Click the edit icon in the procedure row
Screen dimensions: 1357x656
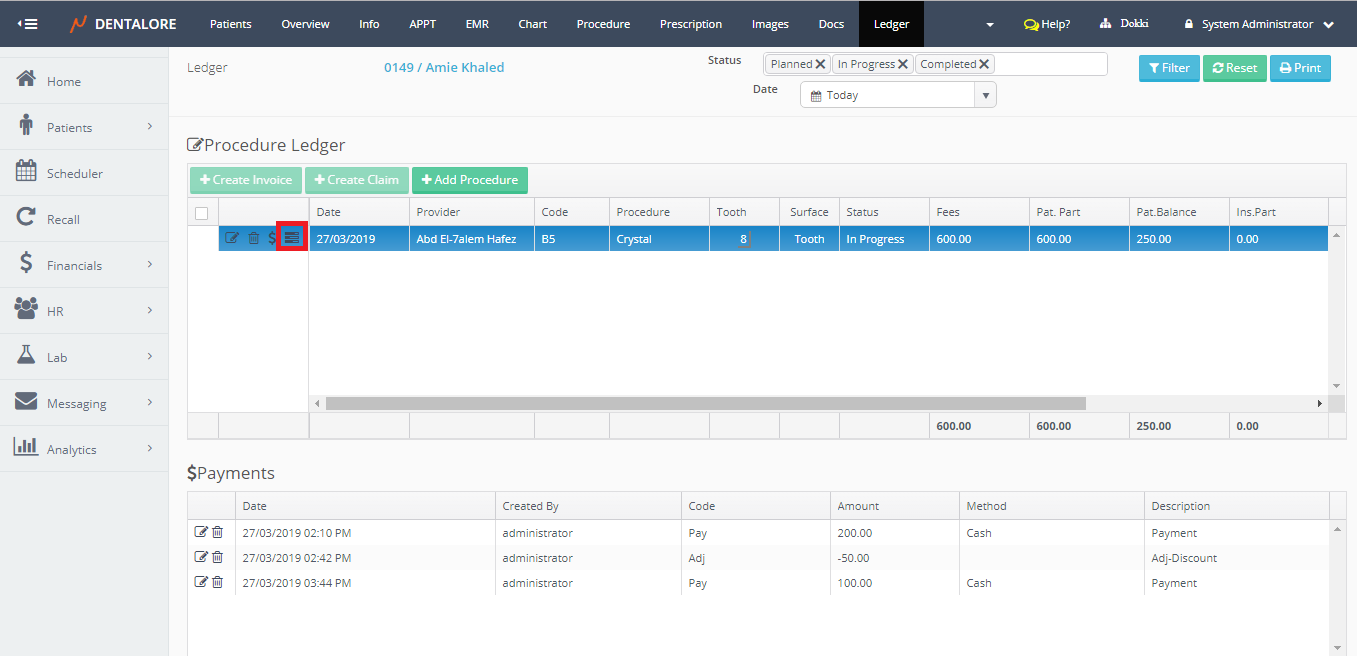tap(232, 238)
